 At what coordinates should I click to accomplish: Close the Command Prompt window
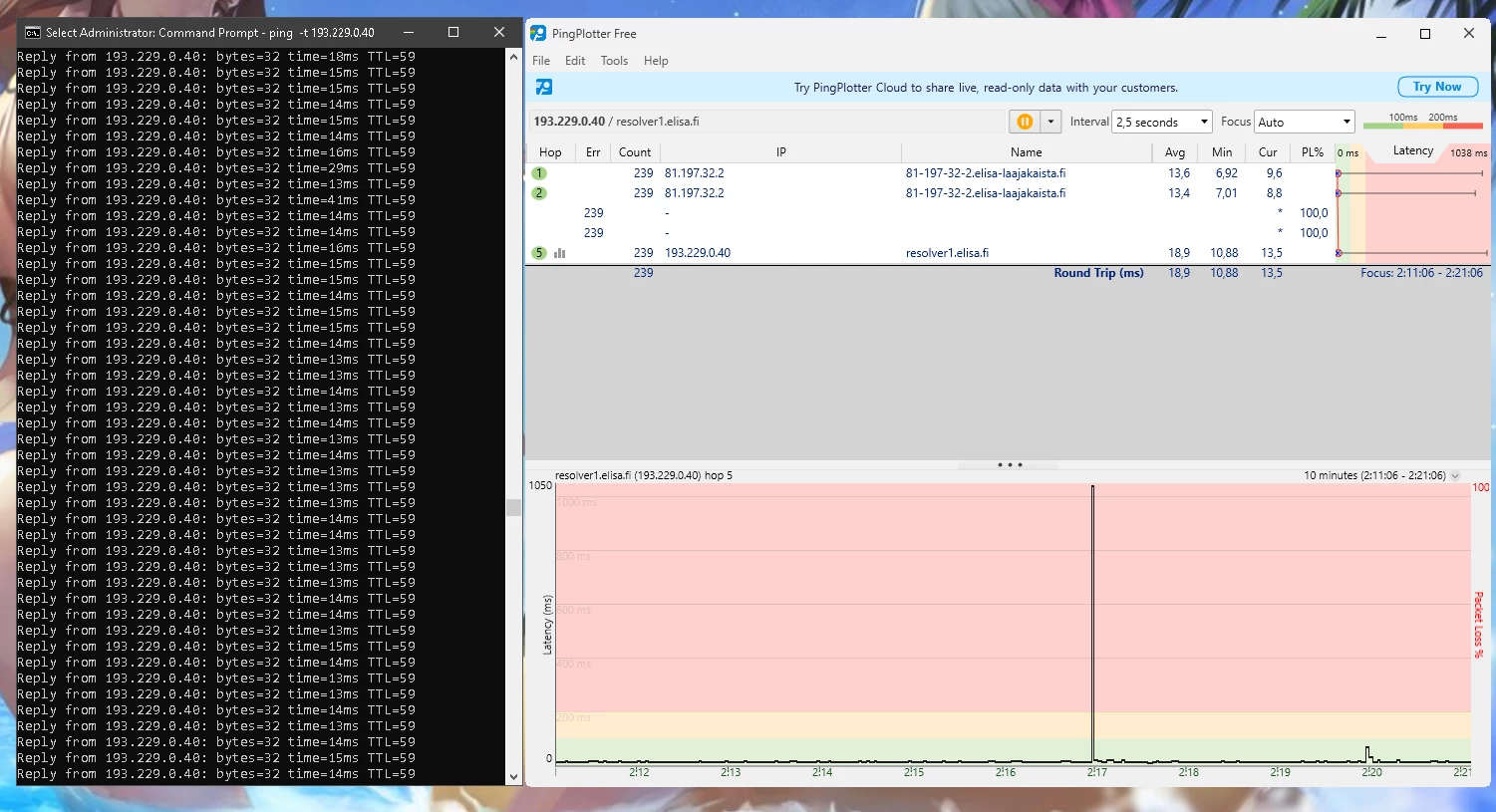tap(499, 32)
